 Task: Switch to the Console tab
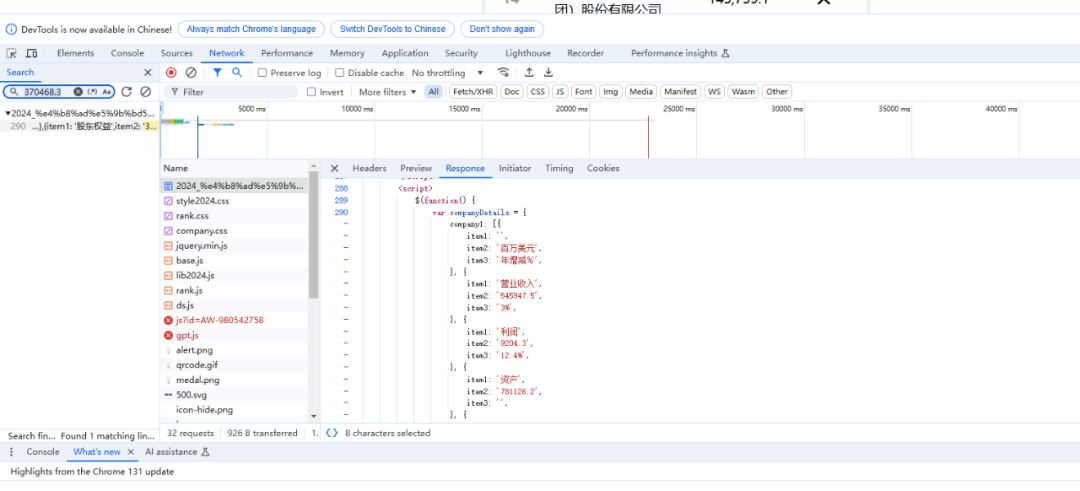click(x=127, y=53)
